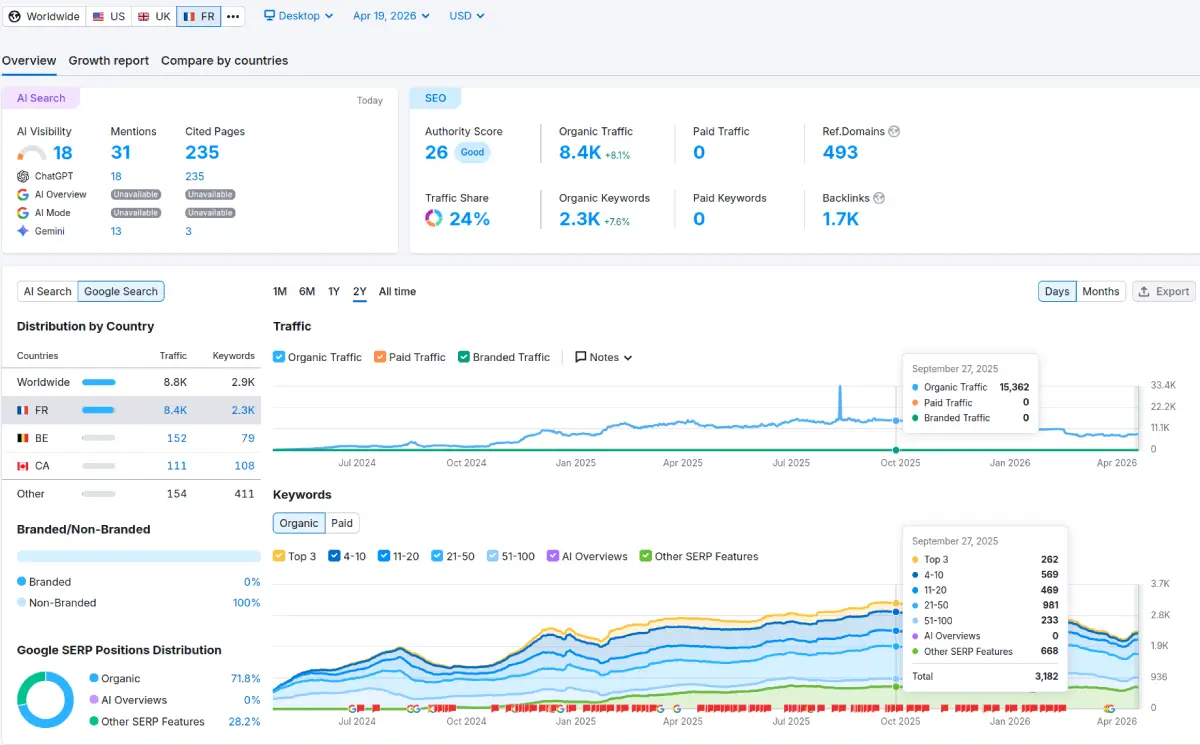Open the Desktop device dropdown

coord(298,16)
